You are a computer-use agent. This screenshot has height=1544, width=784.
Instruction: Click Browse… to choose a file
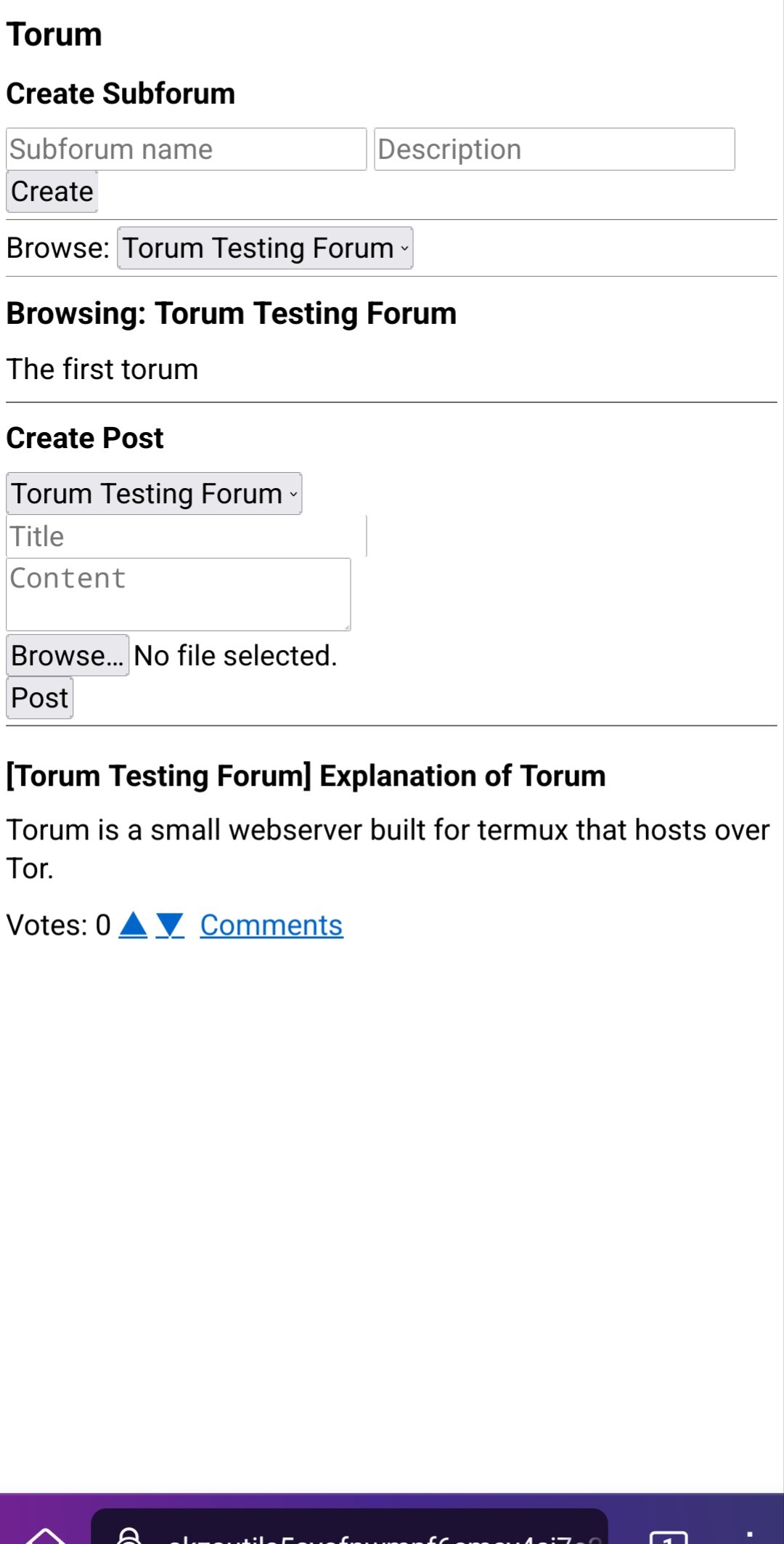(x=68, y=656)
